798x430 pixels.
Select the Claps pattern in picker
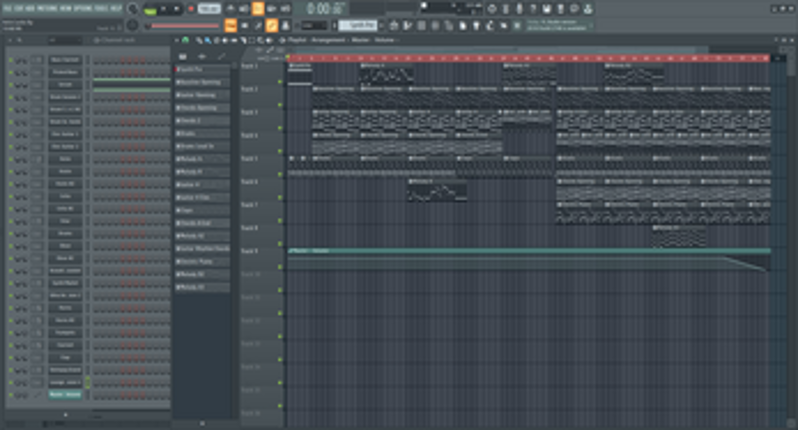[202, 210]
